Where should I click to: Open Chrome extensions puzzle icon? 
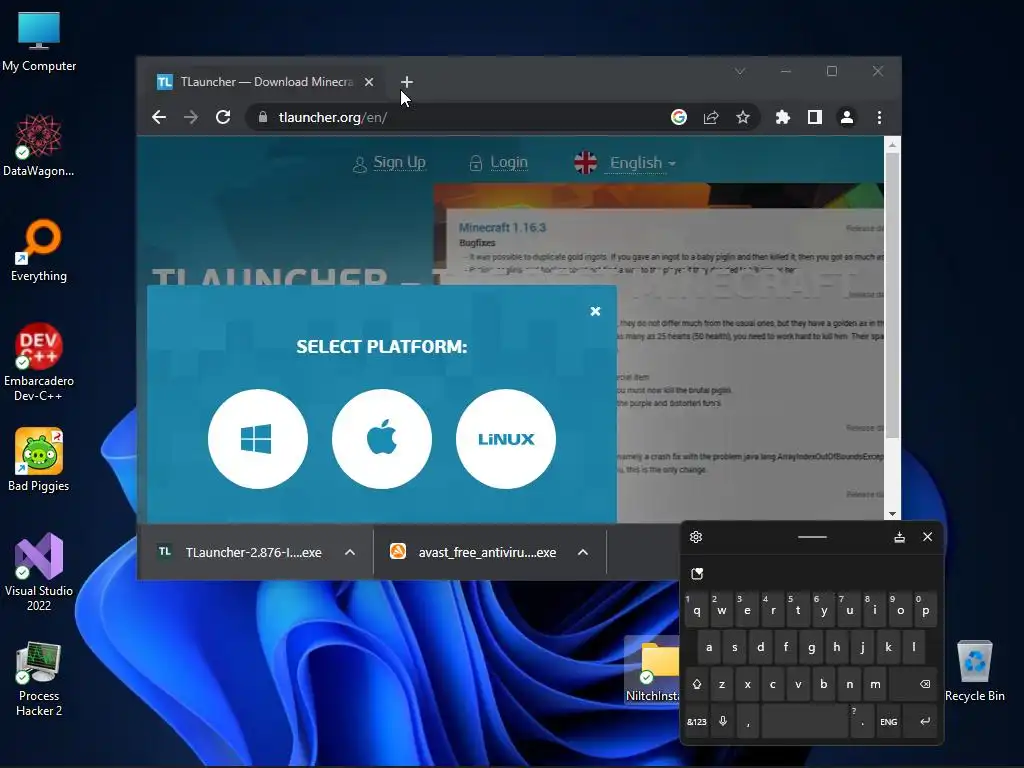click(782, 117)
